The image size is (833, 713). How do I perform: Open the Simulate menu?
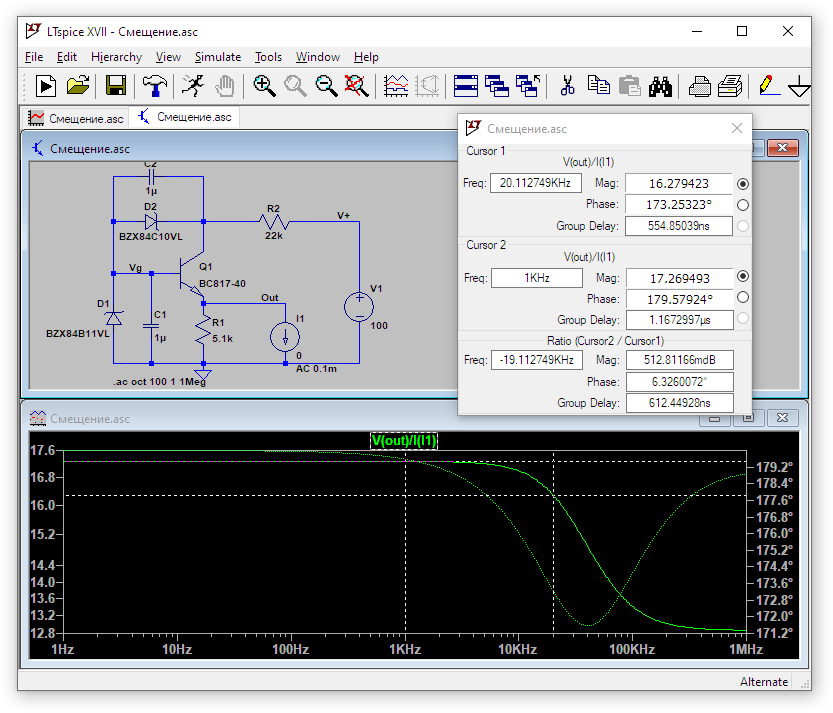(217, 57)
